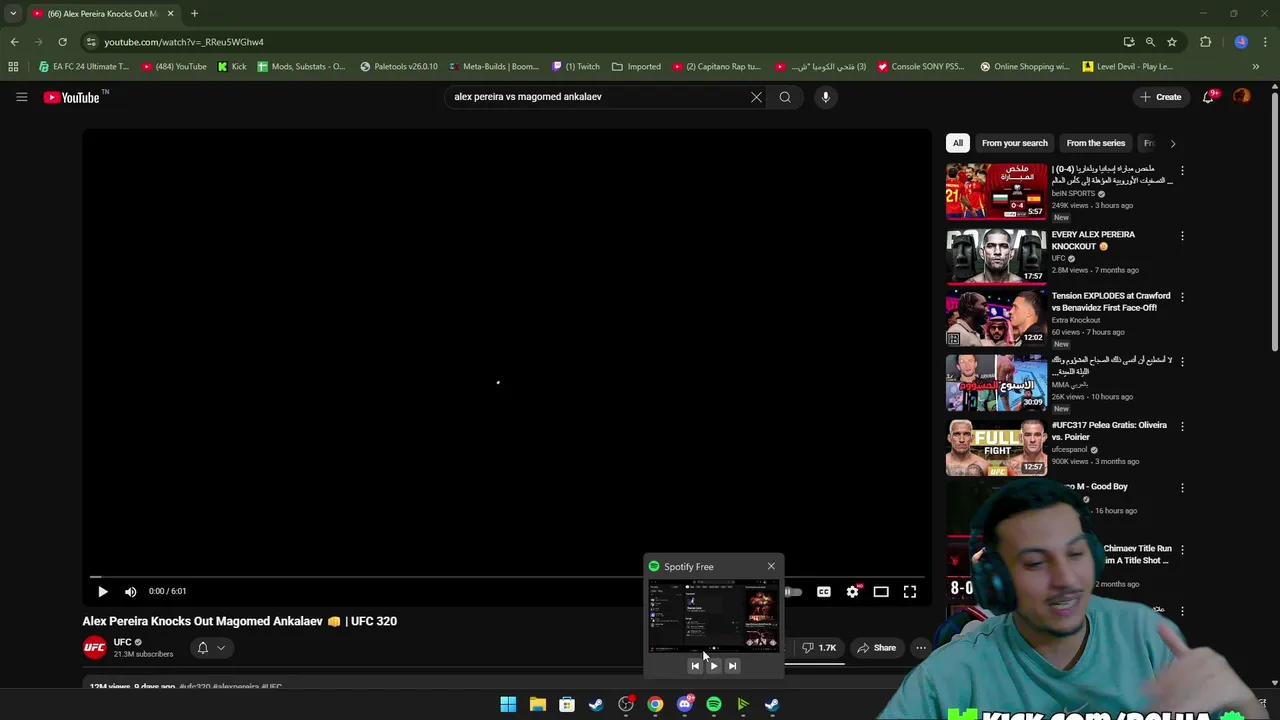Seek on the video progress bar
Viewport: 1280px width, 720px height.
(507, 577)
